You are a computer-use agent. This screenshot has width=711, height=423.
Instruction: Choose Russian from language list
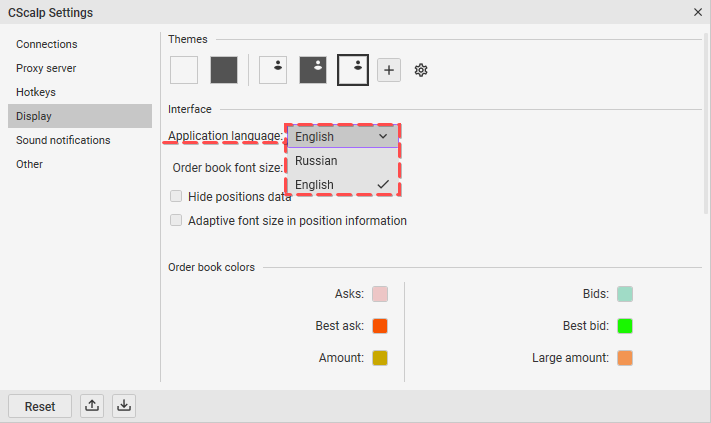pos(343,160)
